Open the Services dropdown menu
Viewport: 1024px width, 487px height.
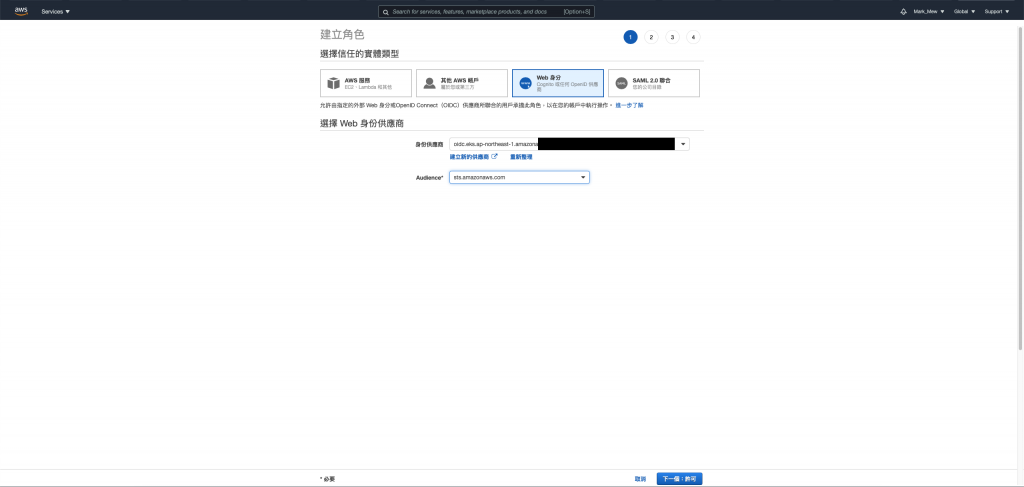(x=56, y=12)
